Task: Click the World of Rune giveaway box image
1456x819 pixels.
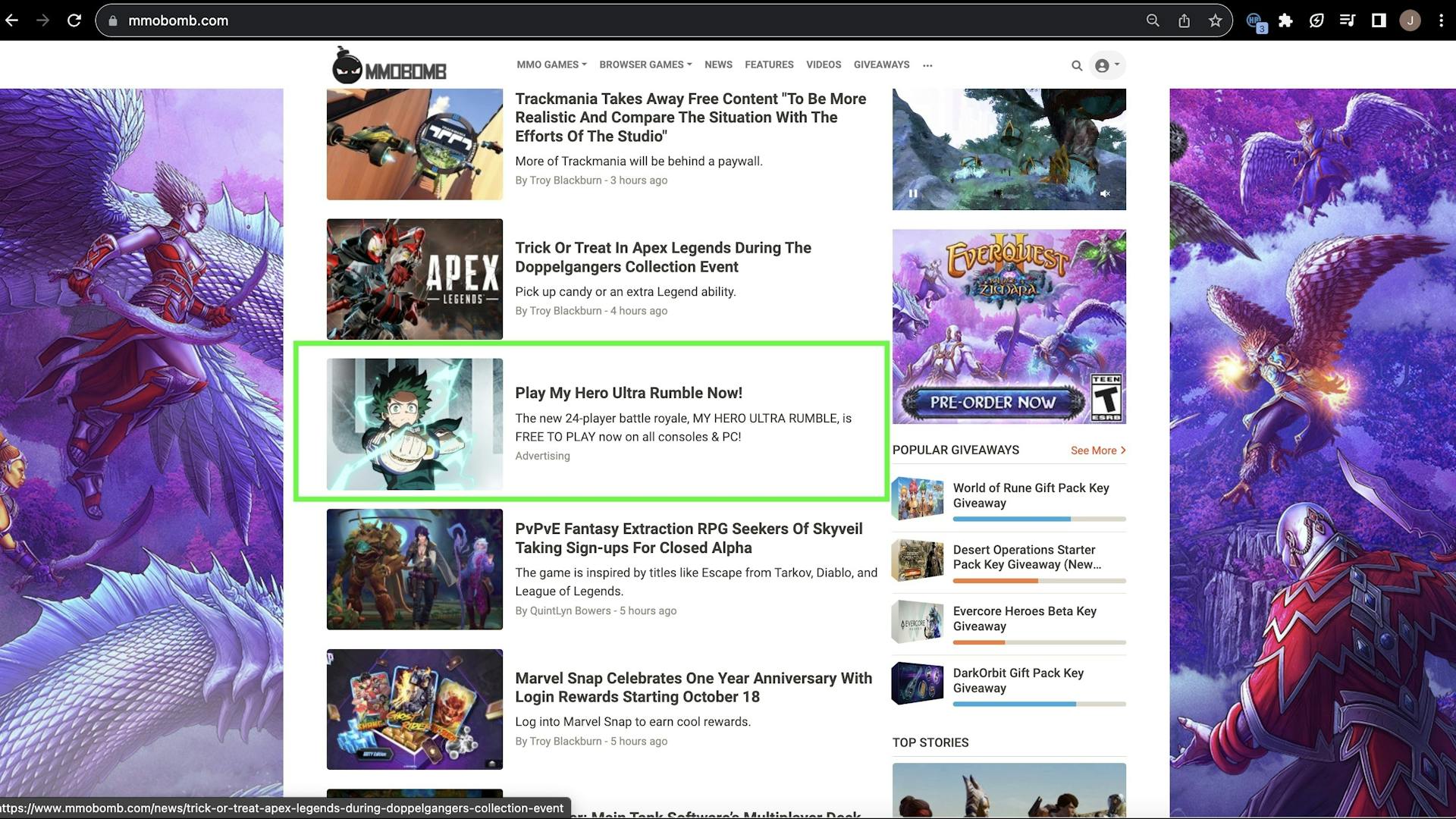Action: (x=918, y=498)
